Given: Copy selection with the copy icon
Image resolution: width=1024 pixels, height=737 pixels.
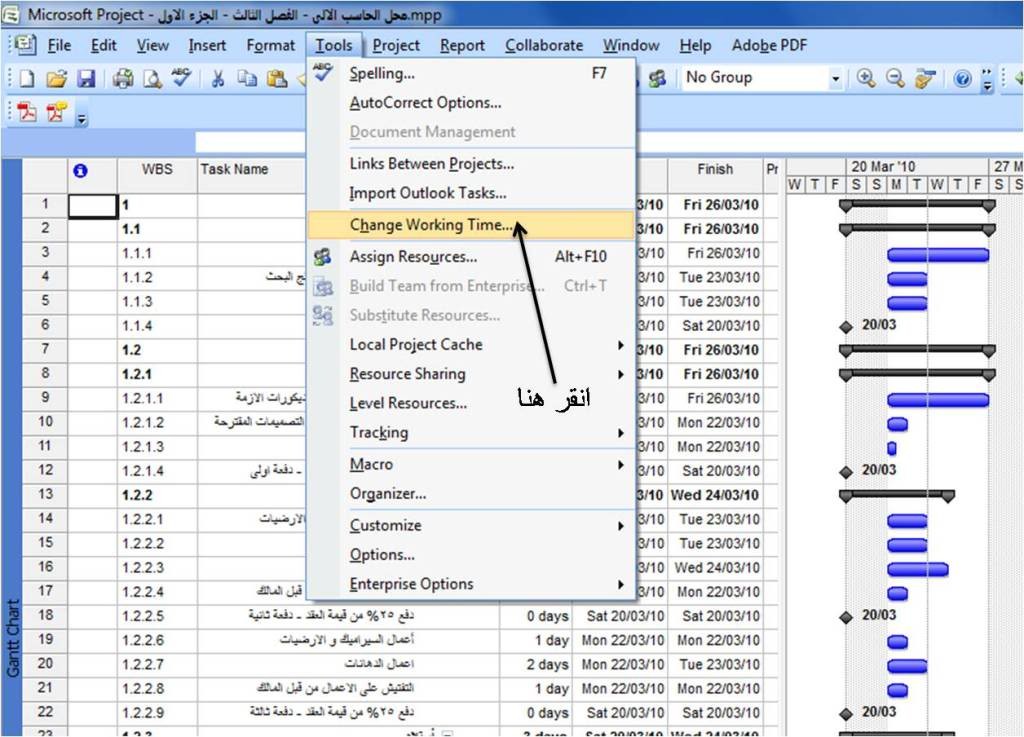Looking at the screenshot, I should (x=247, y=78).
